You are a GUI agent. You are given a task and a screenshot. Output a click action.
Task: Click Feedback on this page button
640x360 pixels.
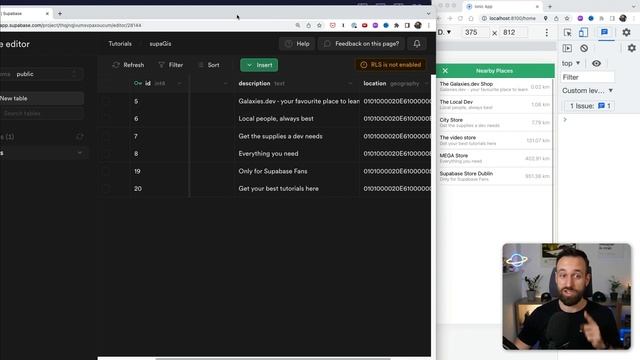pos(361,44)
